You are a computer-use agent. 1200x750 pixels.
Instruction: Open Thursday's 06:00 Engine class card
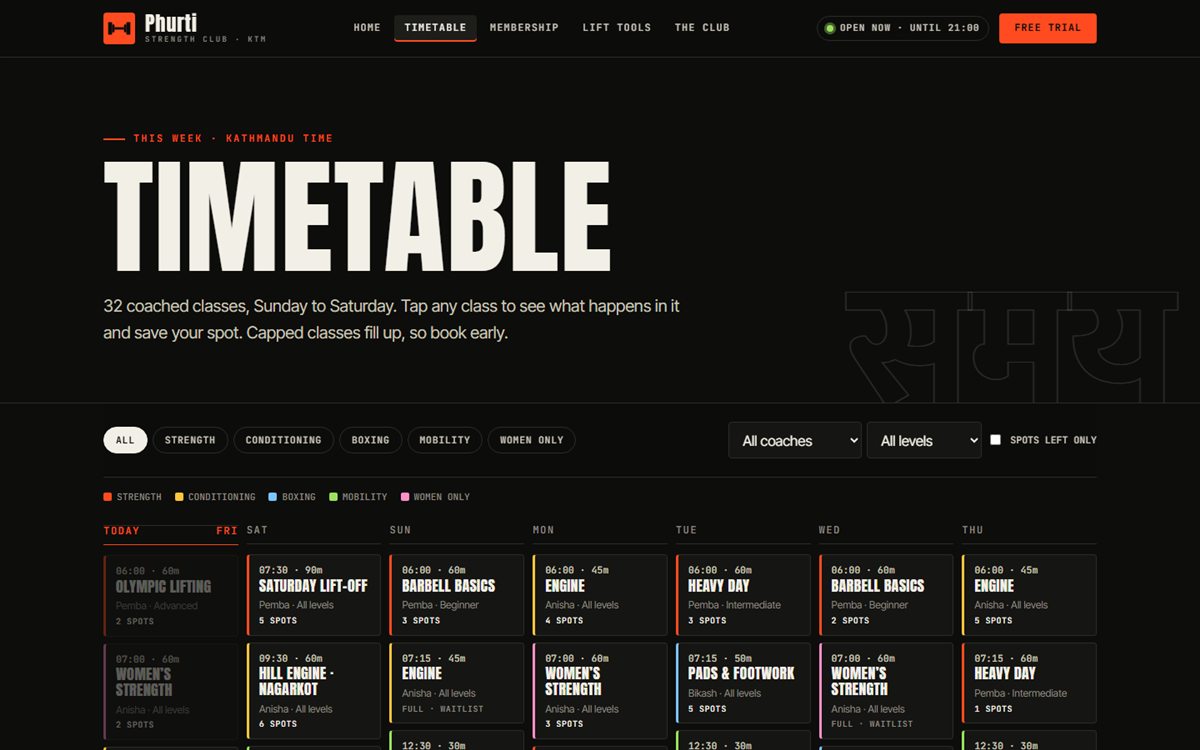tap(1029, 595)
